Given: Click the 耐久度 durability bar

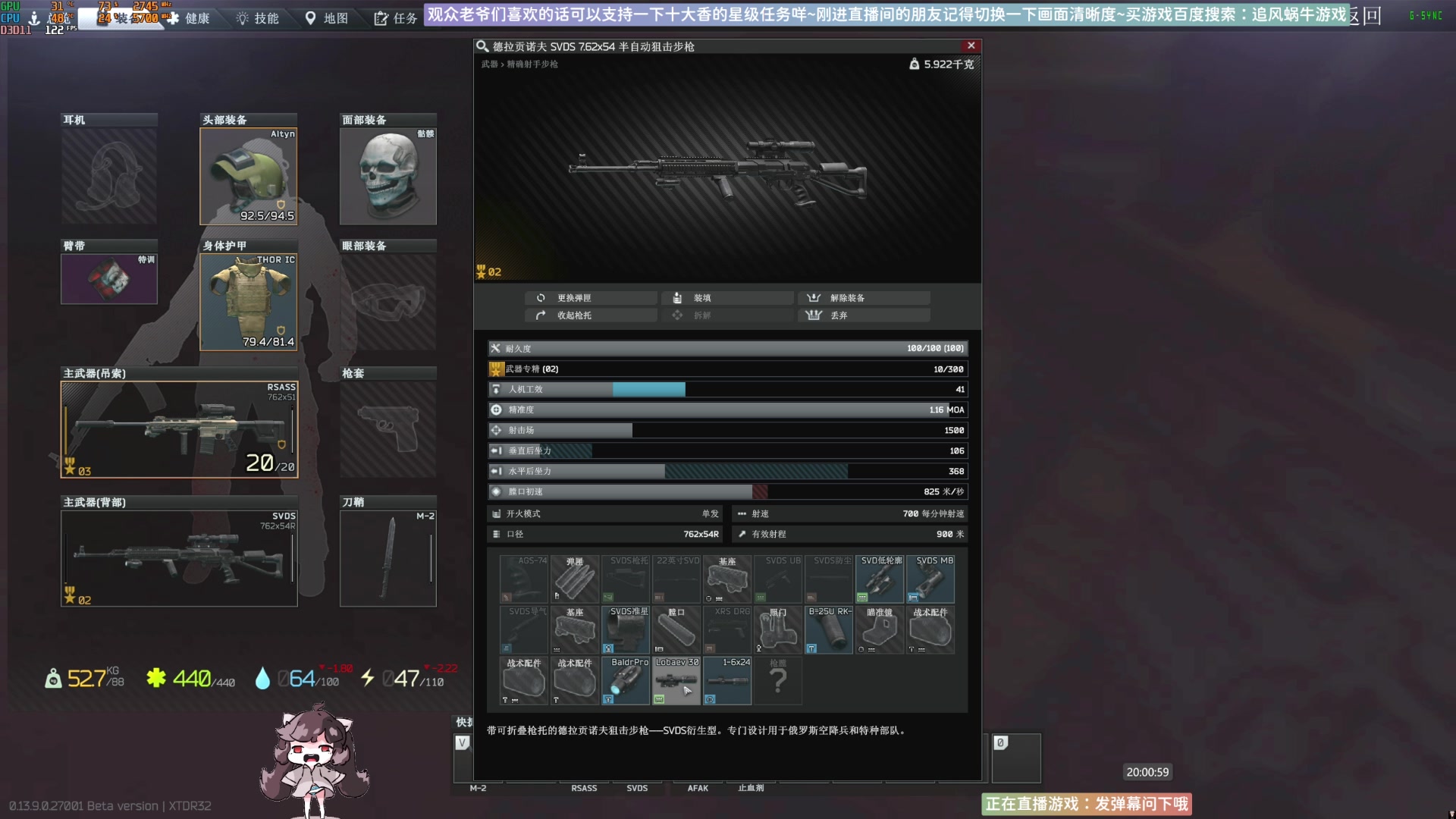Looking at the screenshot, I should pos(727,348).
